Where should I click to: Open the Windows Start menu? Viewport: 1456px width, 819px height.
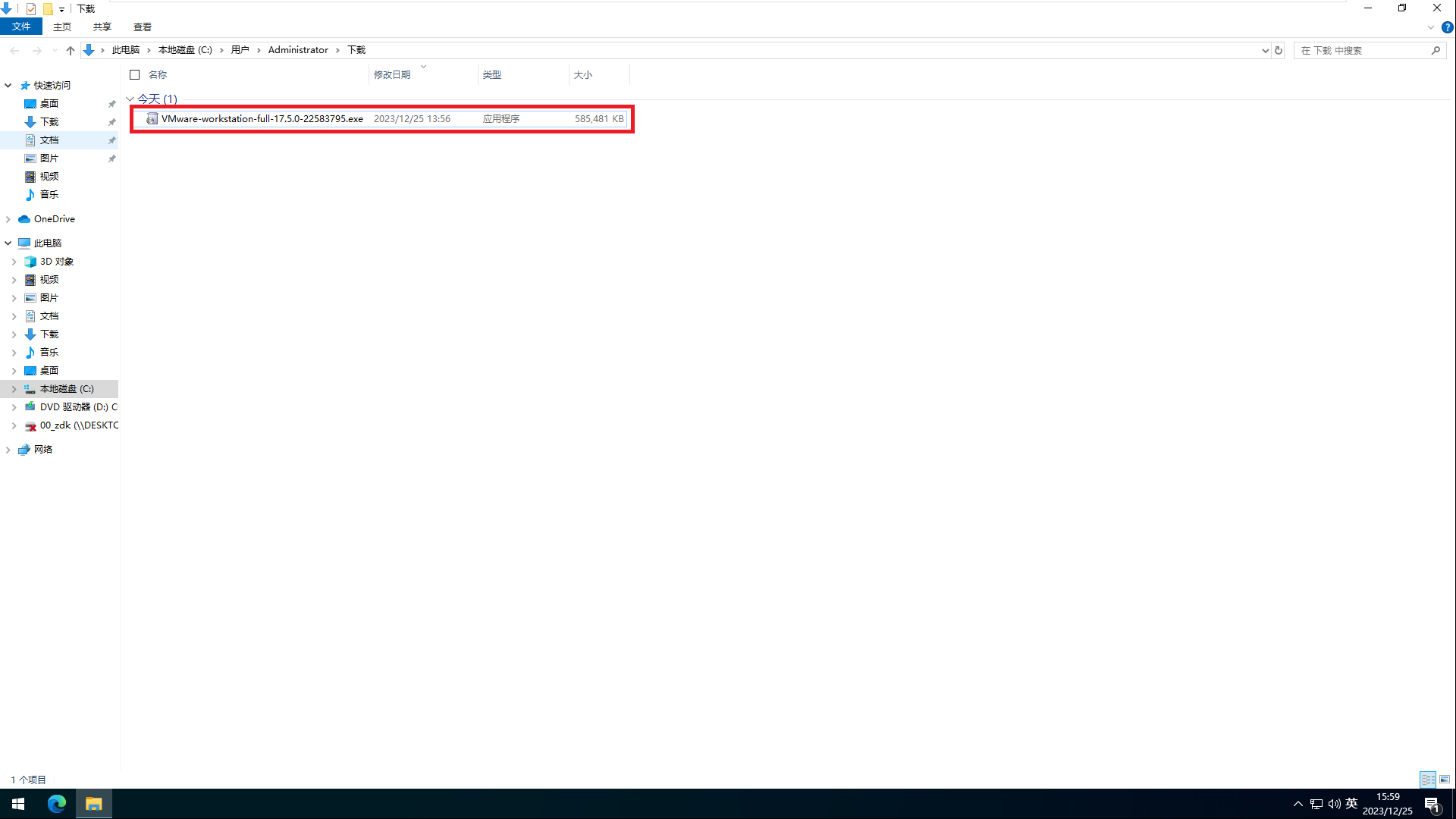tap(18, 804)
